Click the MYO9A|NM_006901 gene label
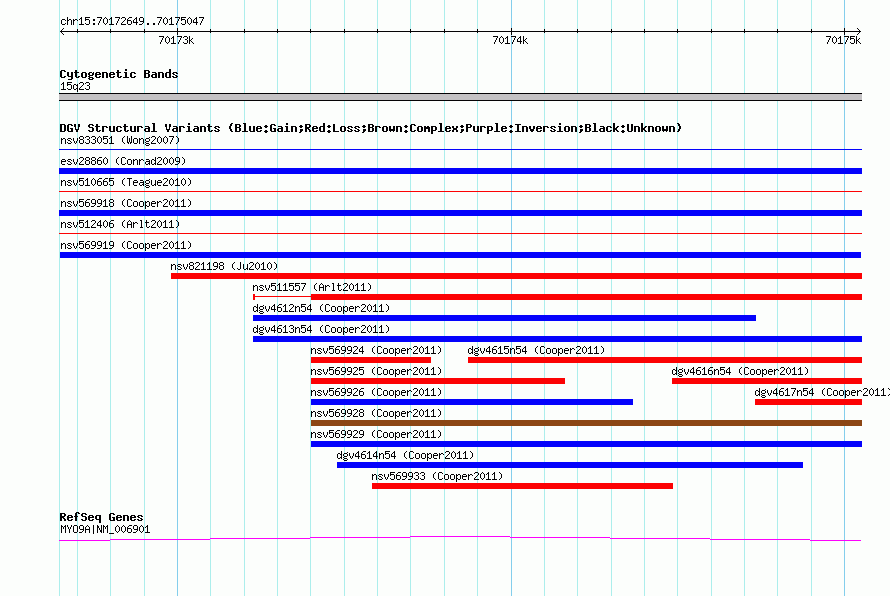This screenshot has width=890, height=596. click(105, 530)
